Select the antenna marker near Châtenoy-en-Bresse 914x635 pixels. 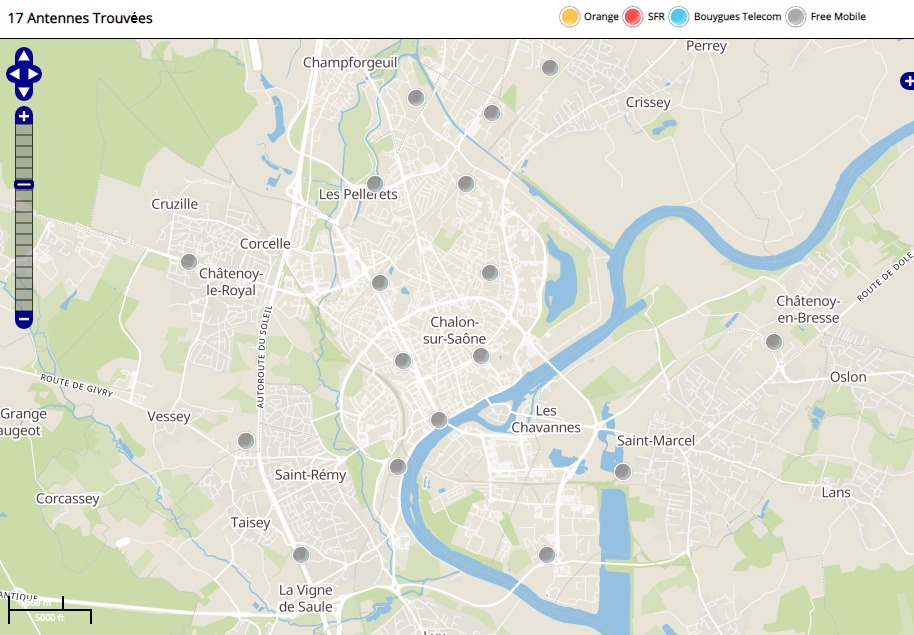click(x=773, y=341)
